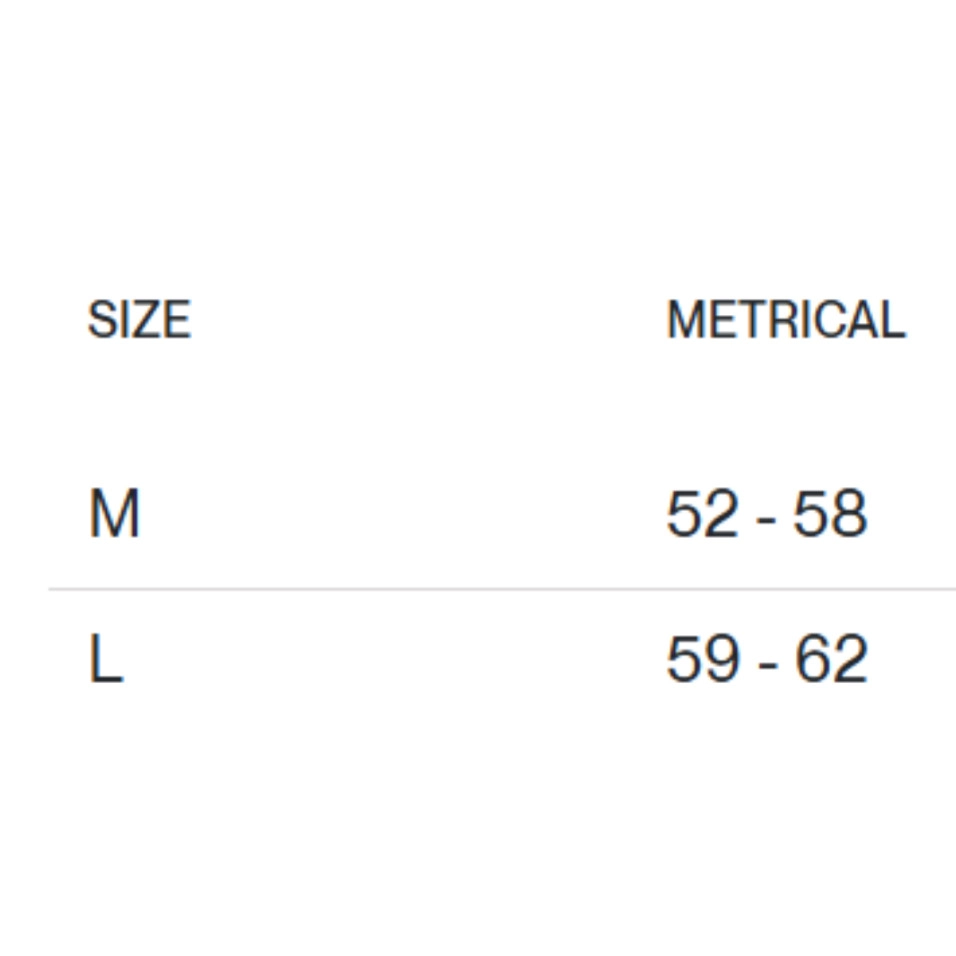Click the digit 8 ending 58
Image resolution: width=956 pixels, height=956 pixels.
tap(849, 514)
